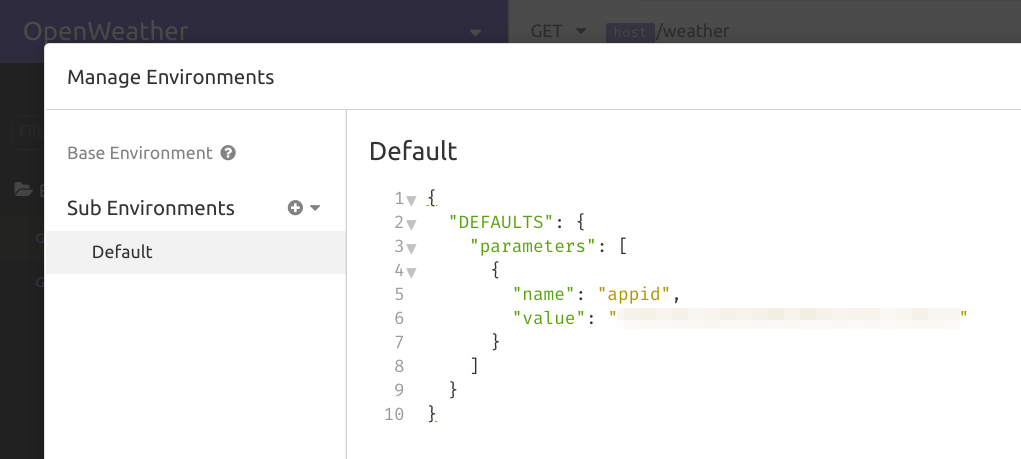Click the /weather URL path text
Image resolution: width=1021 pixels, height=459 pixels.
coord(693,31)
